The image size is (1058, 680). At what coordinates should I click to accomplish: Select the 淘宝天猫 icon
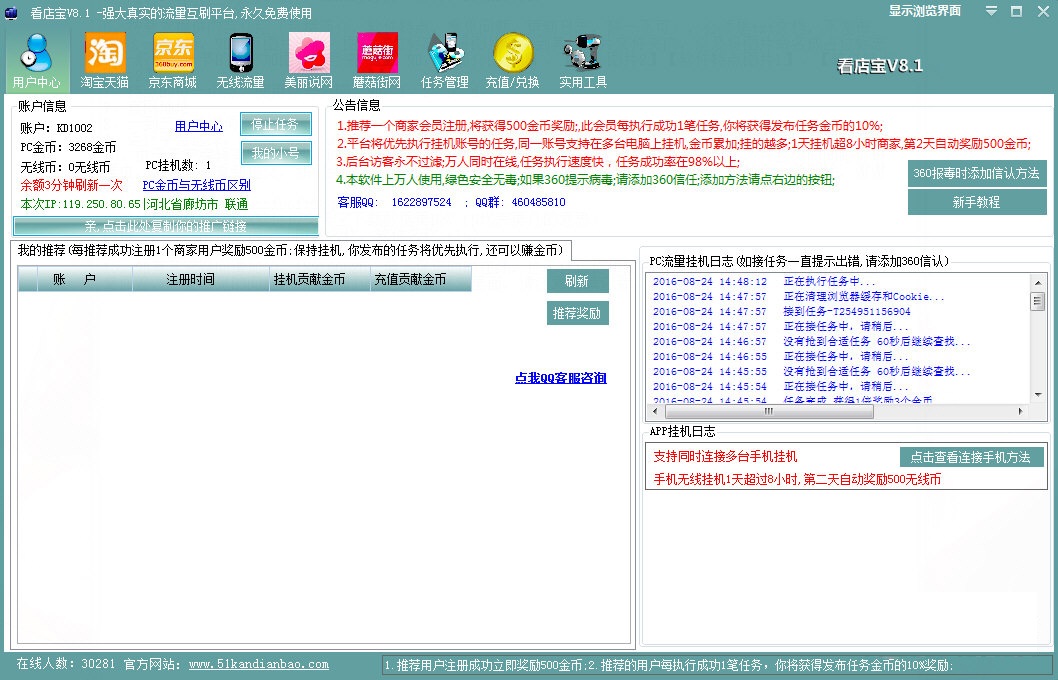(105, 59)
